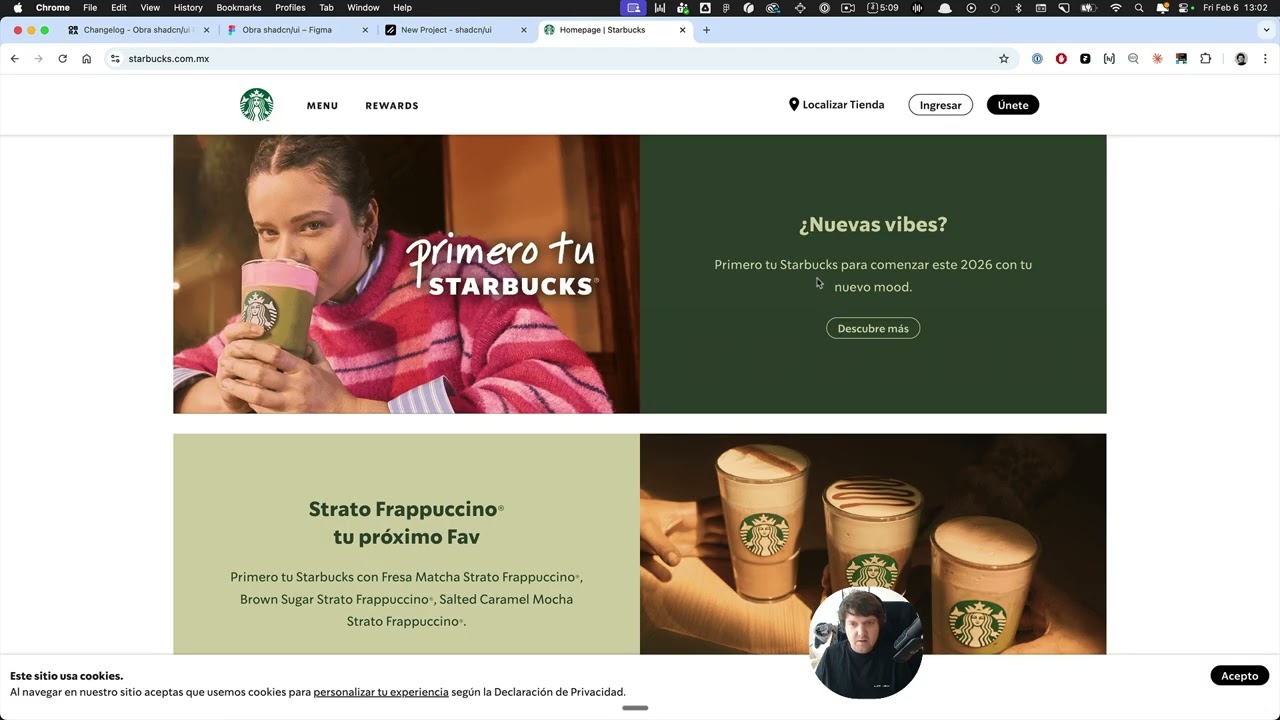The image size is (1280, 720).
Task: Open the File menu
Action: coord(90,8)
